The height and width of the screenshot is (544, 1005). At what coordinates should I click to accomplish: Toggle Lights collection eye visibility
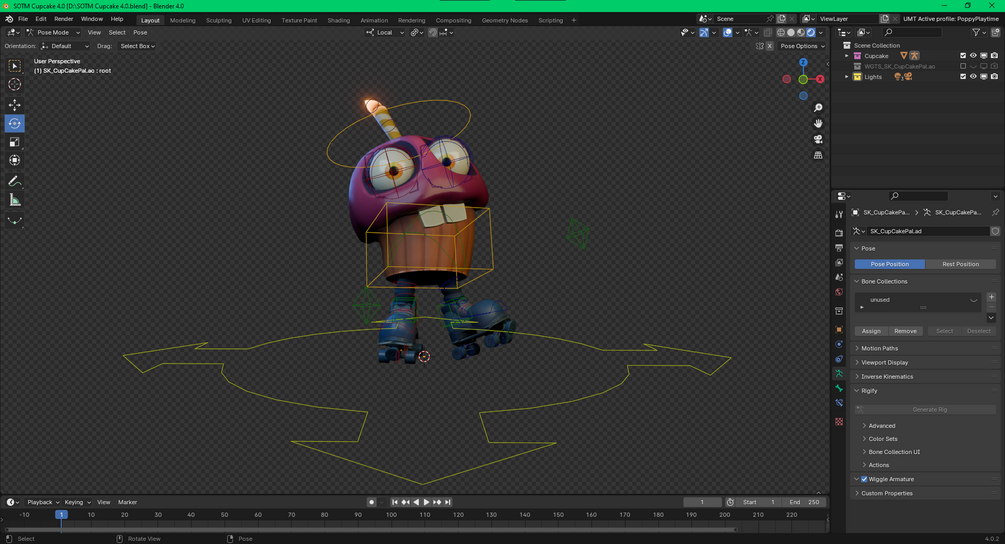tap(973, 77)
